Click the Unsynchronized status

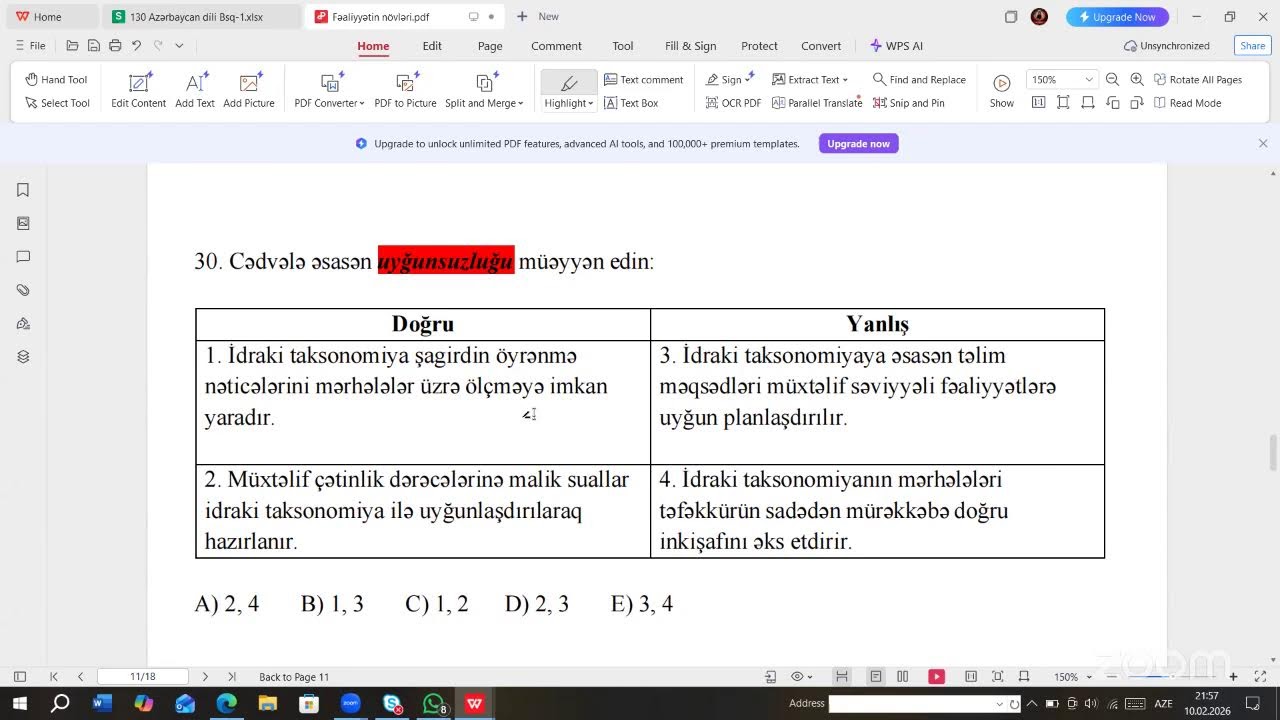[x=1167, y=46]
